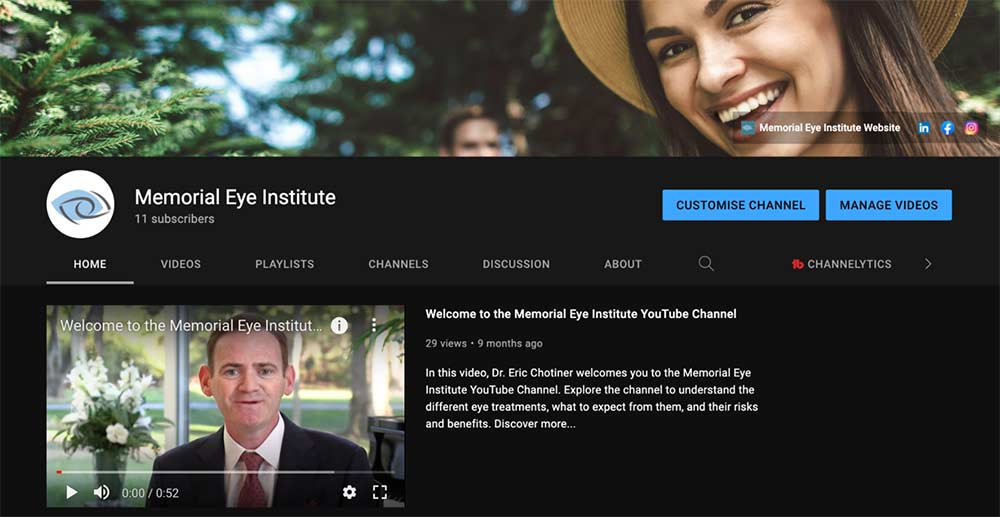Open the Facebook icon in channel banner
1000x517 pixels.
(948, 128)
